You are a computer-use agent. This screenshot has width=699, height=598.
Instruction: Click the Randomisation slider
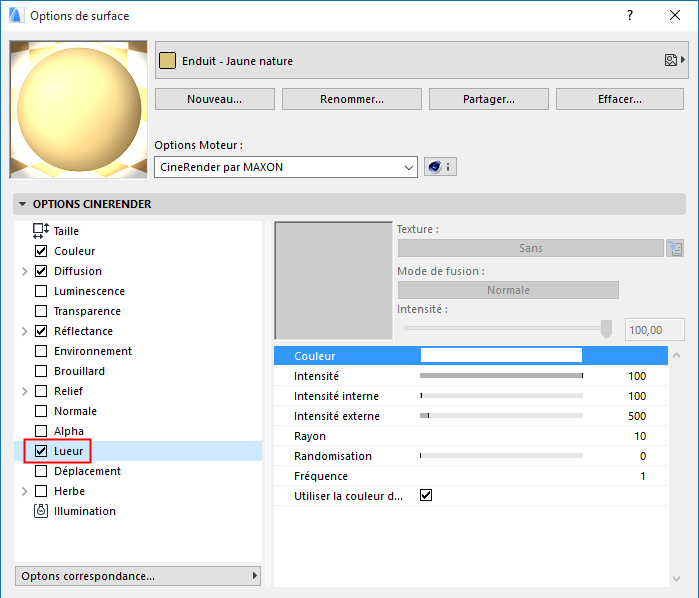[502, 455]
